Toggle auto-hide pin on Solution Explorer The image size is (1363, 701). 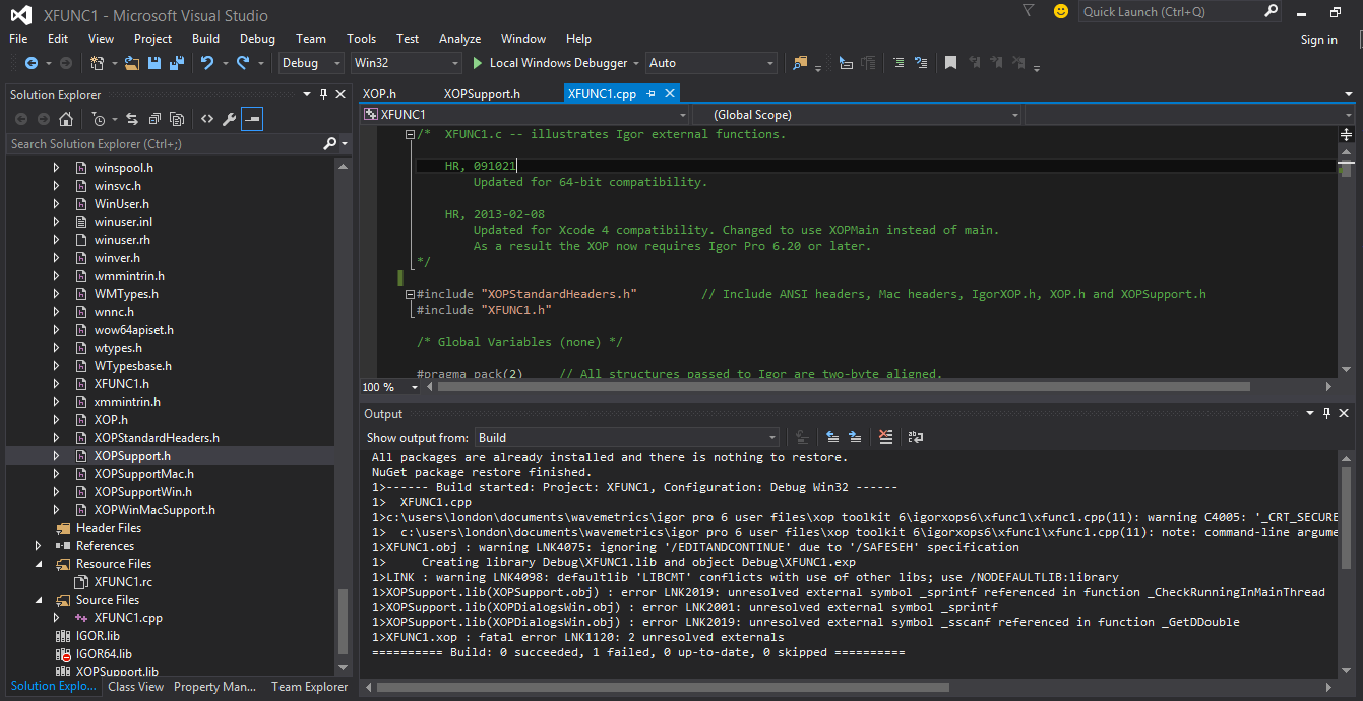[323, 94]
